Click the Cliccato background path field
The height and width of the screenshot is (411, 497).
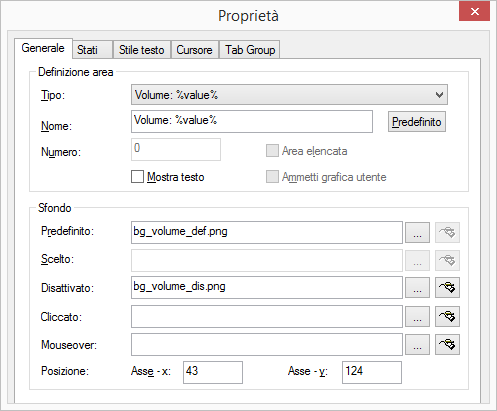[267, 316]
